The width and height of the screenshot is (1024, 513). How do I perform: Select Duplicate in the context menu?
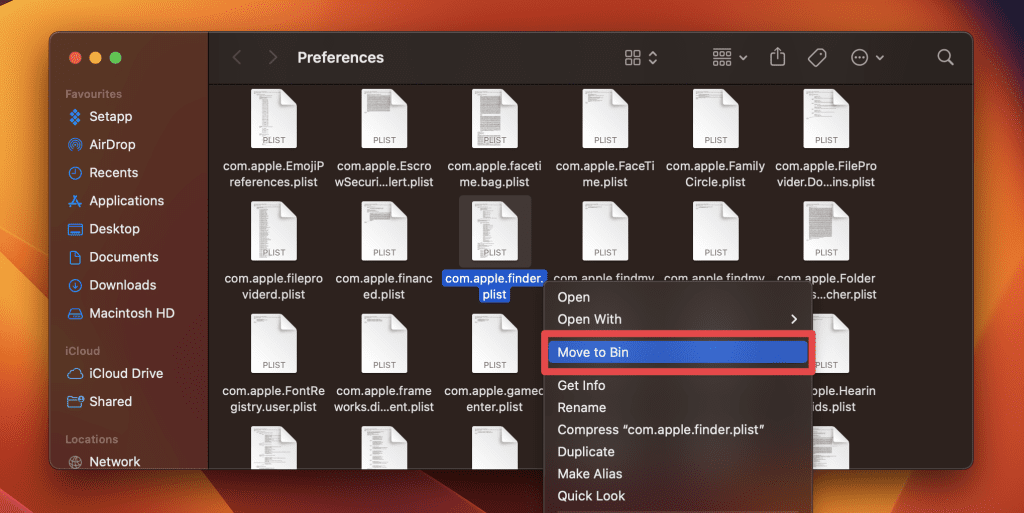(677, 452)
